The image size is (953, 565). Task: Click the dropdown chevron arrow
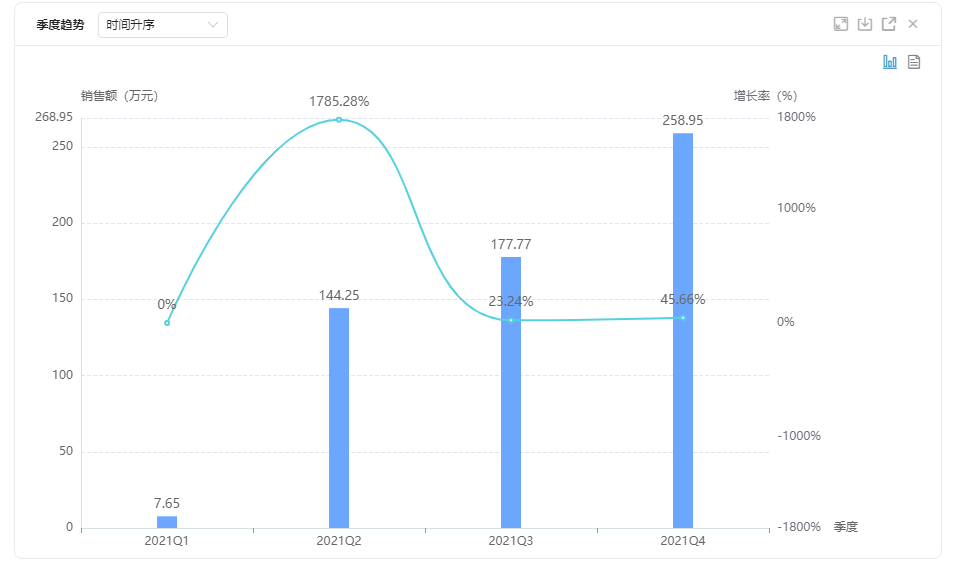[x=213, y=25]
